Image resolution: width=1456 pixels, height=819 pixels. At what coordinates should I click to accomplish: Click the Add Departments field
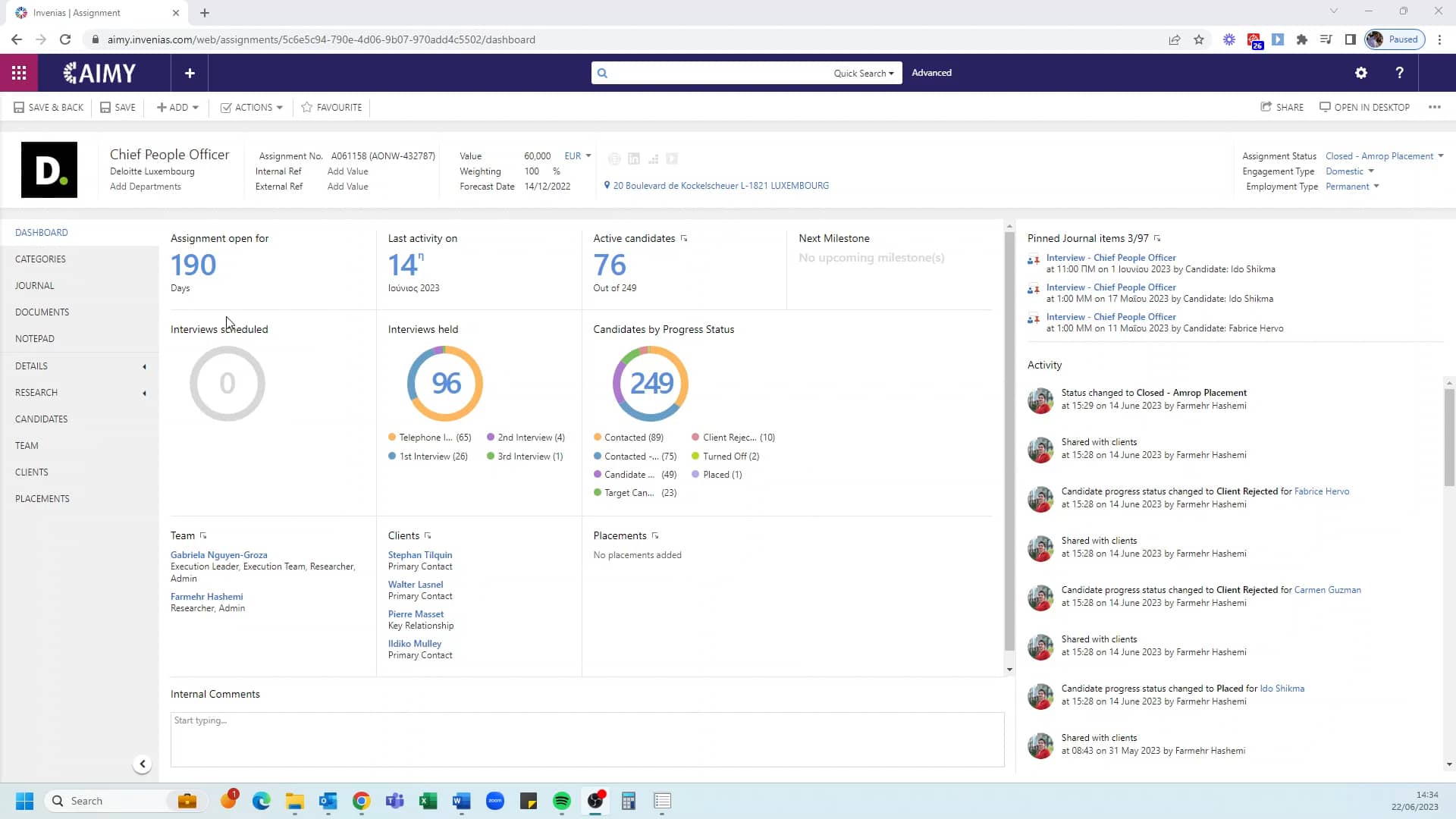146,187
